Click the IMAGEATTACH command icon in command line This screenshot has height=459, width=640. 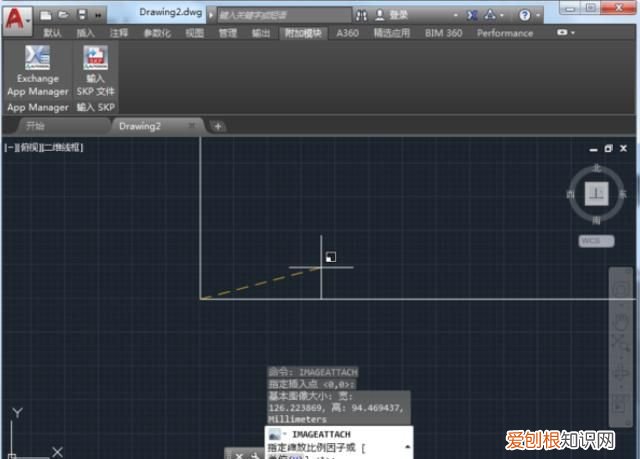[275, 434]
